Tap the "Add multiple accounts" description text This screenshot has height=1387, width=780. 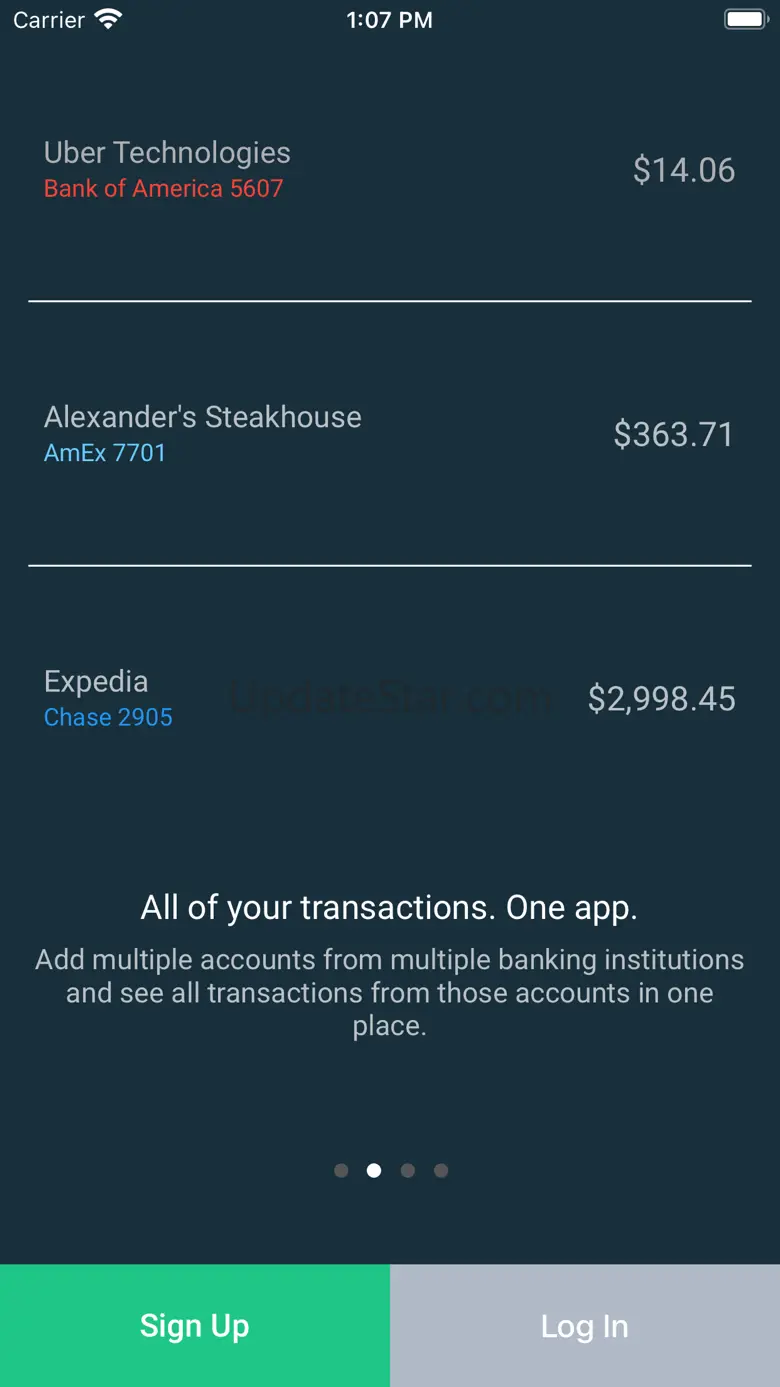point(389,993)
